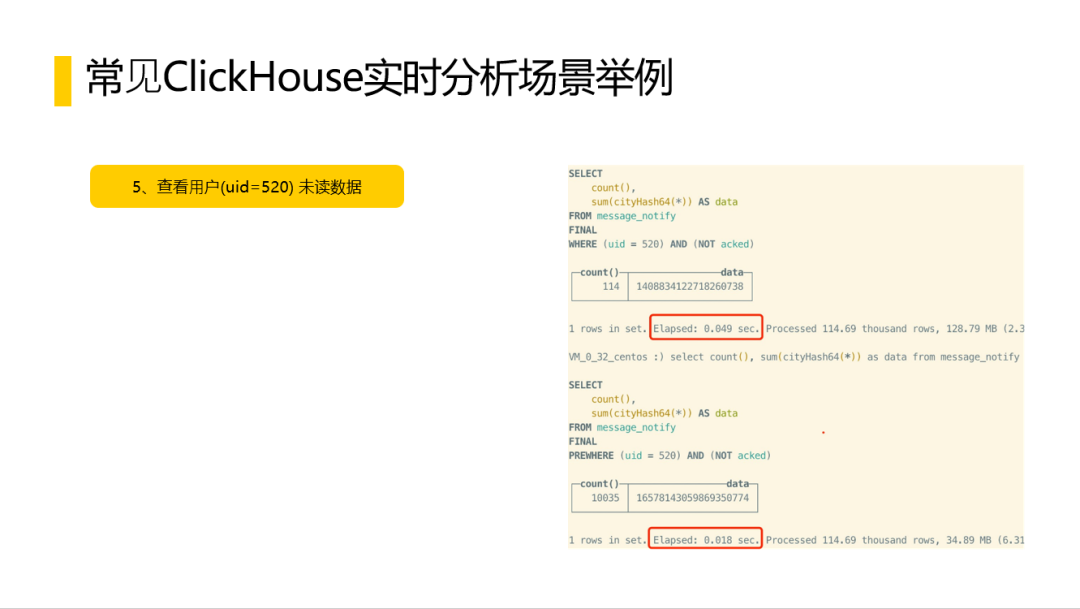Click the slide title "常见ClickHouse实时分析场景举例"
Image resolution: width=1080 pixels, height=609 pixels.
379,77
